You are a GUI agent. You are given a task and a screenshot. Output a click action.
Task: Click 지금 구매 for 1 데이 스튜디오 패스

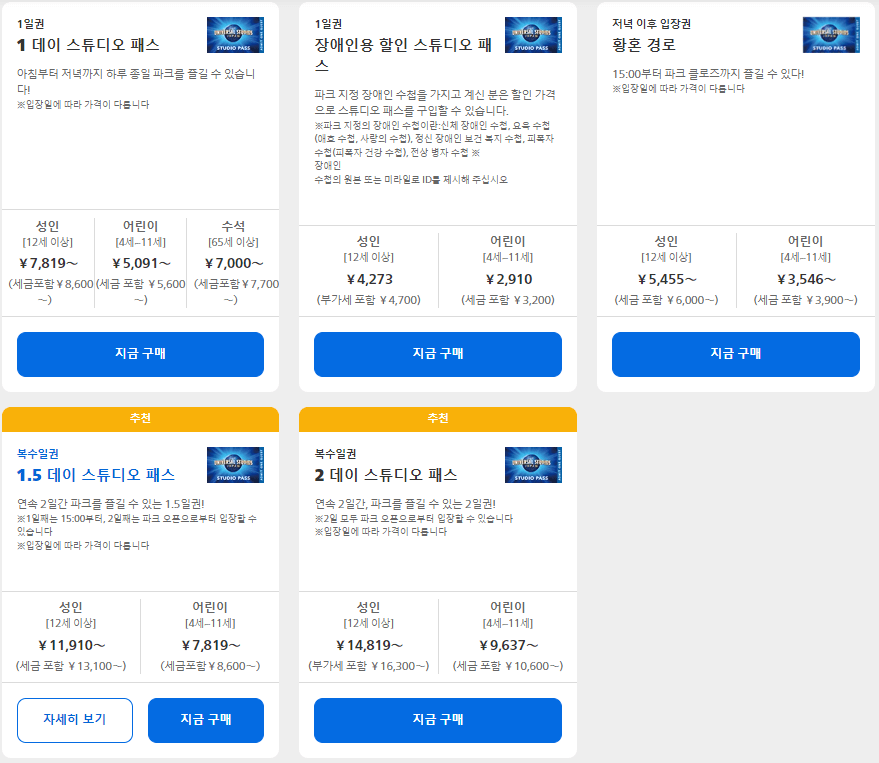click(x=140, y=354)
